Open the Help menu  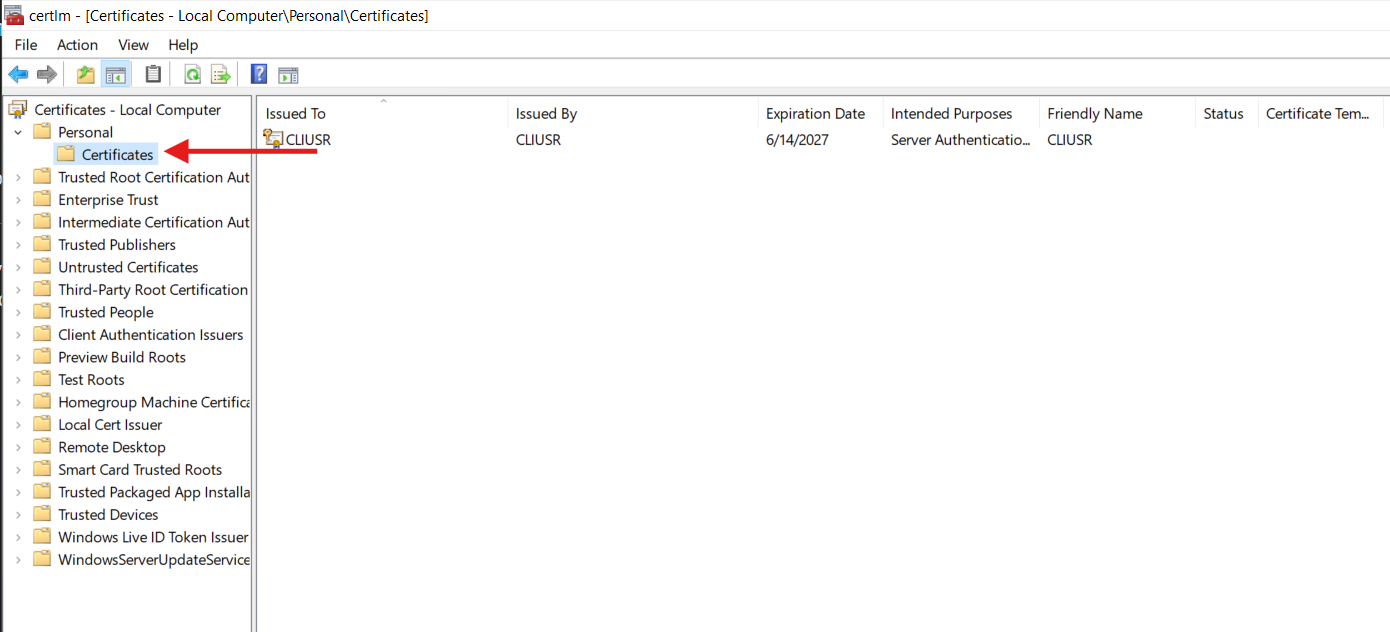[183, 45]
